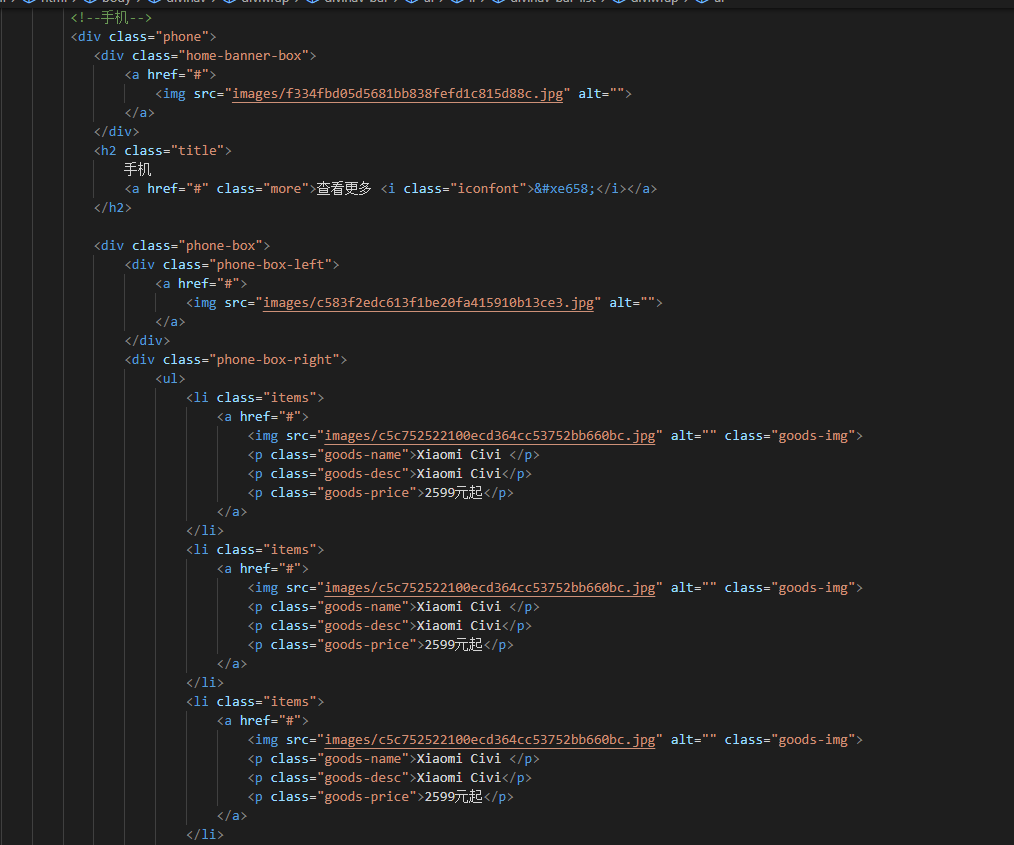This screenshot has height=845, width=1014.
Task: Click the first li class="items" tag
Action: tap(255, 398)
